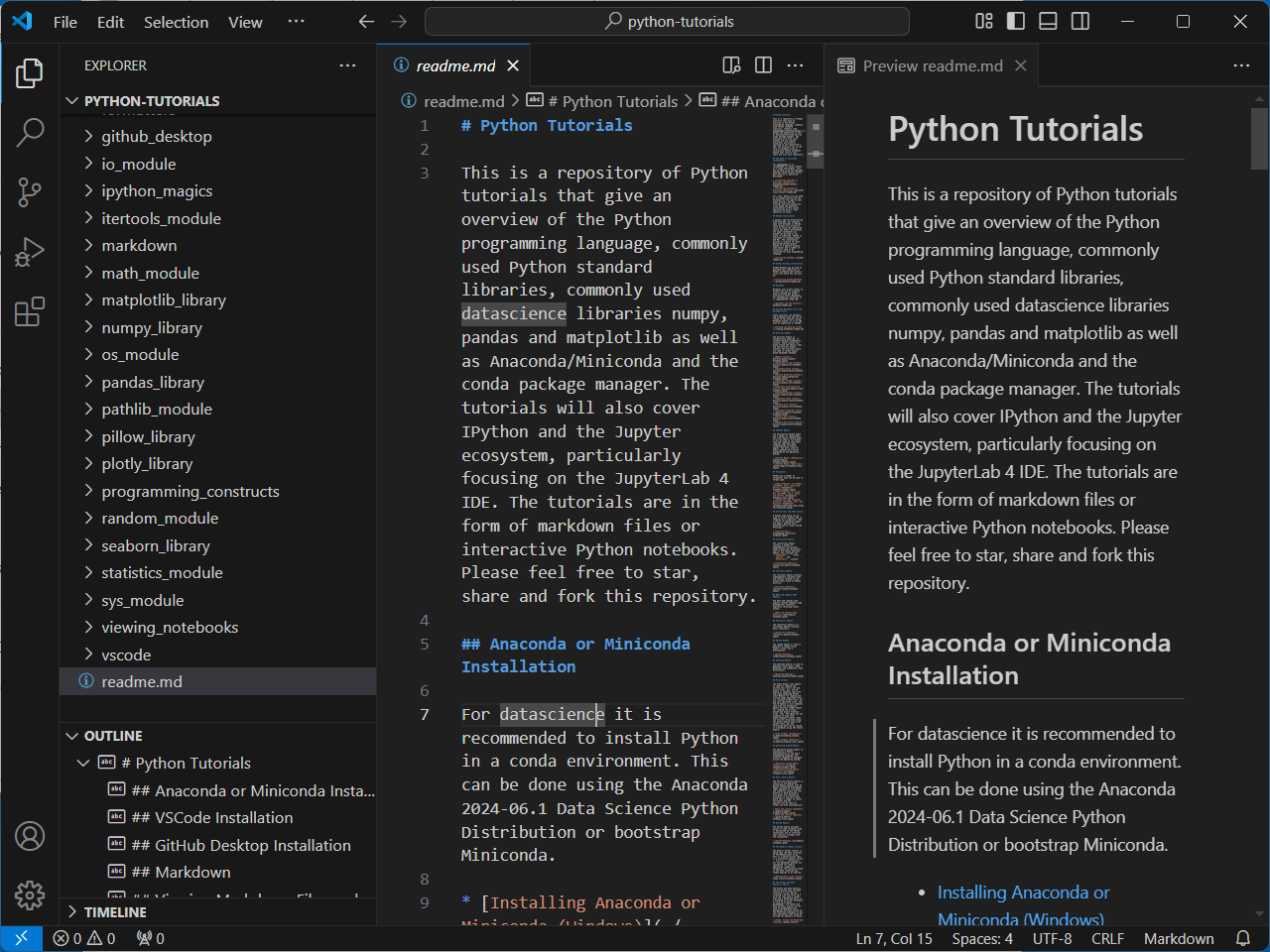
Task: Open the Selection menu
Action: [x=176, y=22]
